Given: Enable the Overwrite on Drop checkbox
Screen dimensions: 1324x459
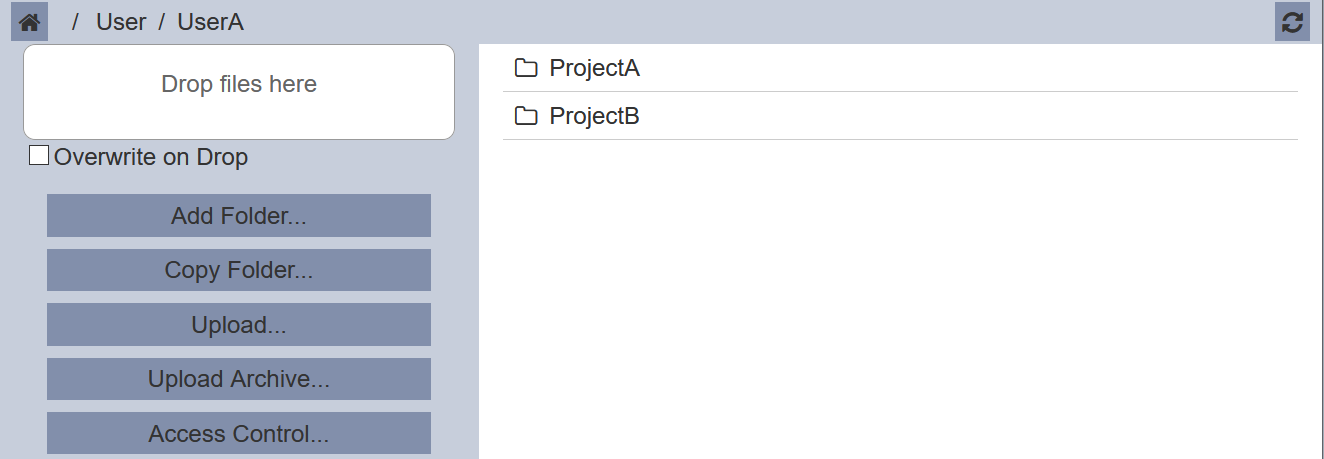Looking at the screenshot, I should (39, 156).
